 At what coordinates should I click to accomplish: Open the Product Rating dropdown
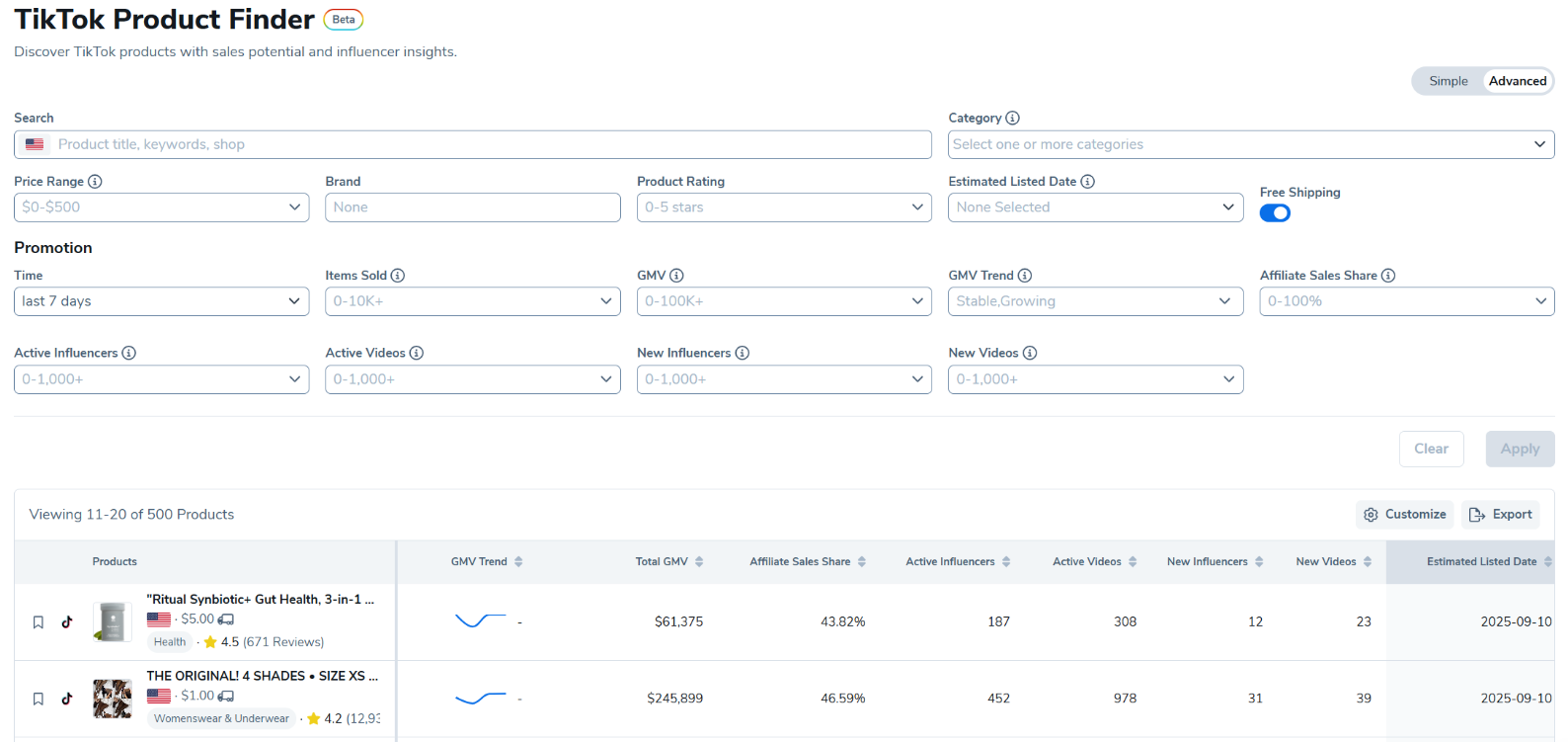pos(783,207)
